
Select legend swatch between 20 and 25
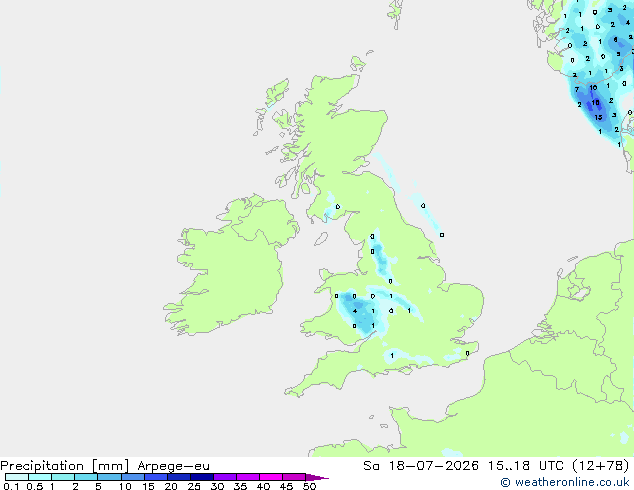(x=178, y=477)
